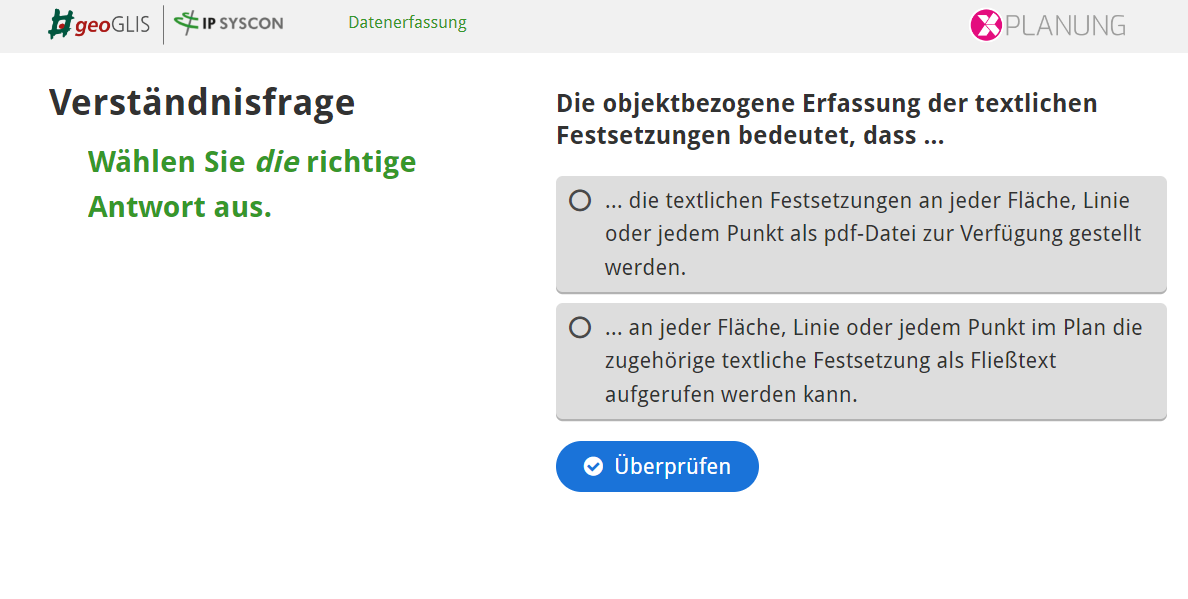Select the IP SYSCON logo

228,23
